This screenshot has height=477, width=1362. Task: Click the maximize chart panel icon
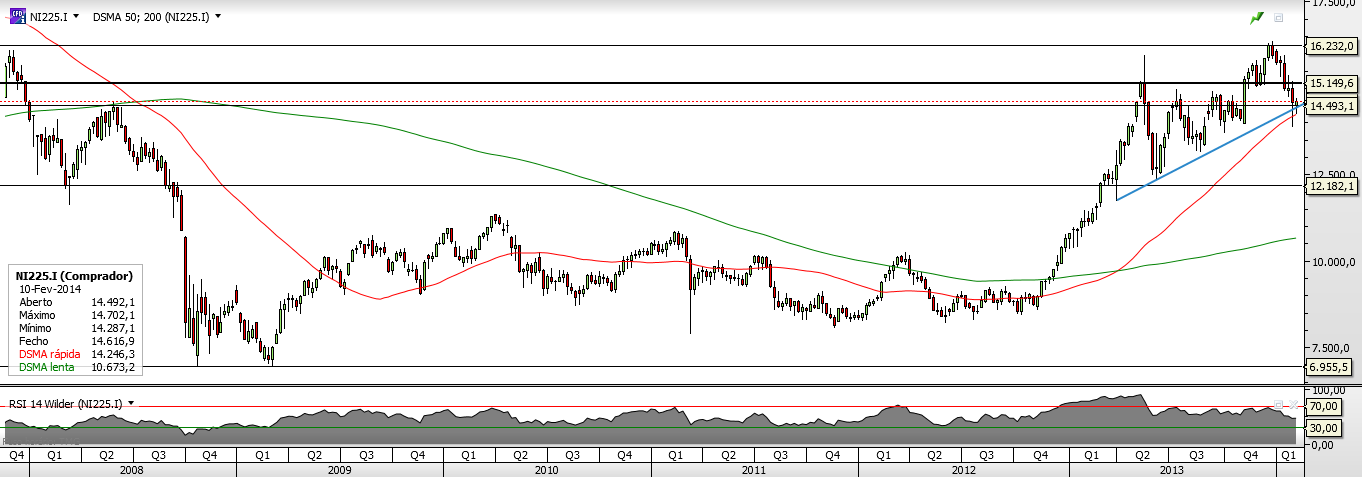tap(1278, 18)
